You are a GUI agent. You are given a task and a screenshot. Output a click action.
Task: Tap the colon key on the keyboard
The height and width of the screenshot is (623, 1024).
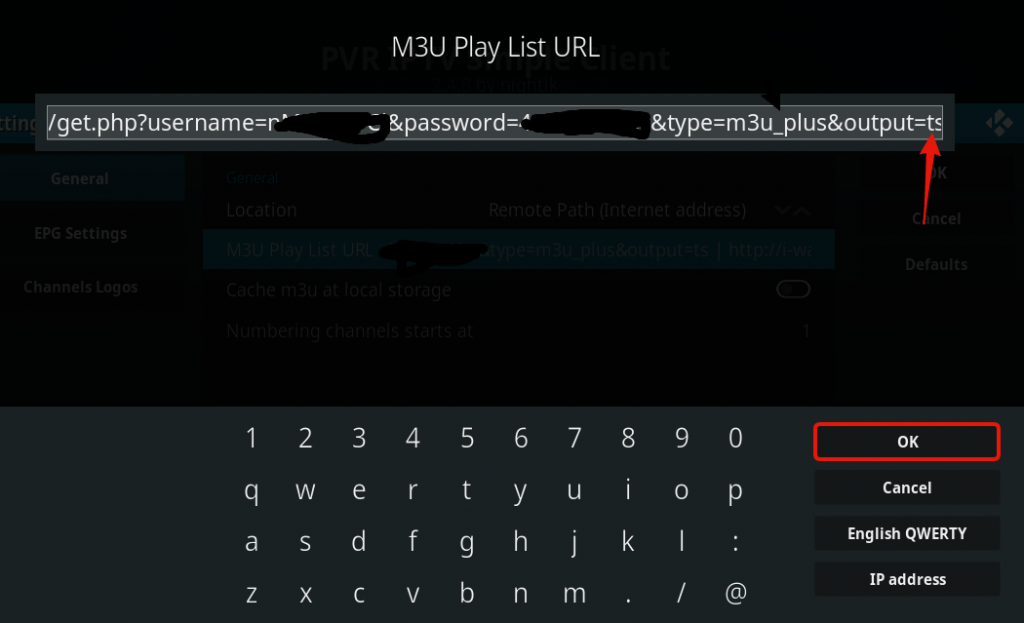(x=735, y=541)
